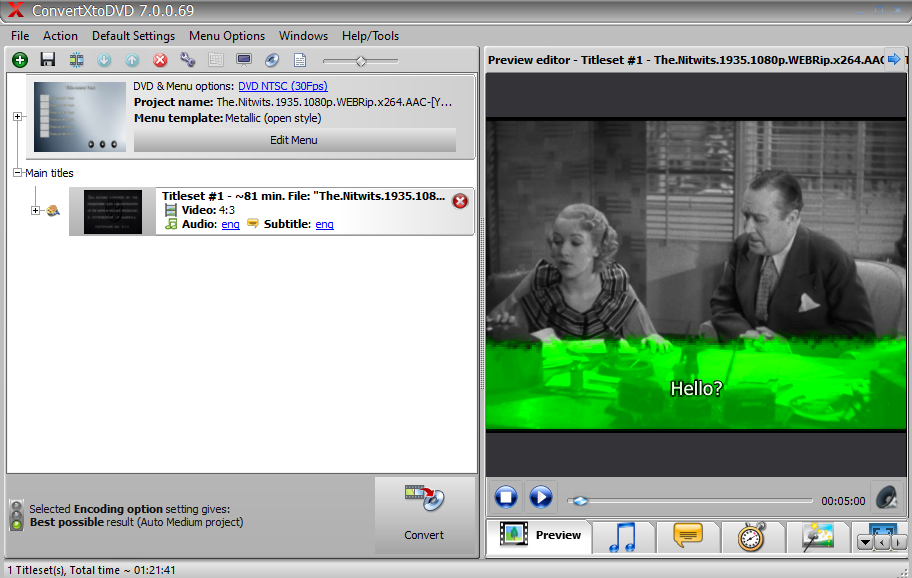This screenshot has width=912, height=578.
Task: Click the film strip icon beside Video: 4:3
Action: coord(170,210)
